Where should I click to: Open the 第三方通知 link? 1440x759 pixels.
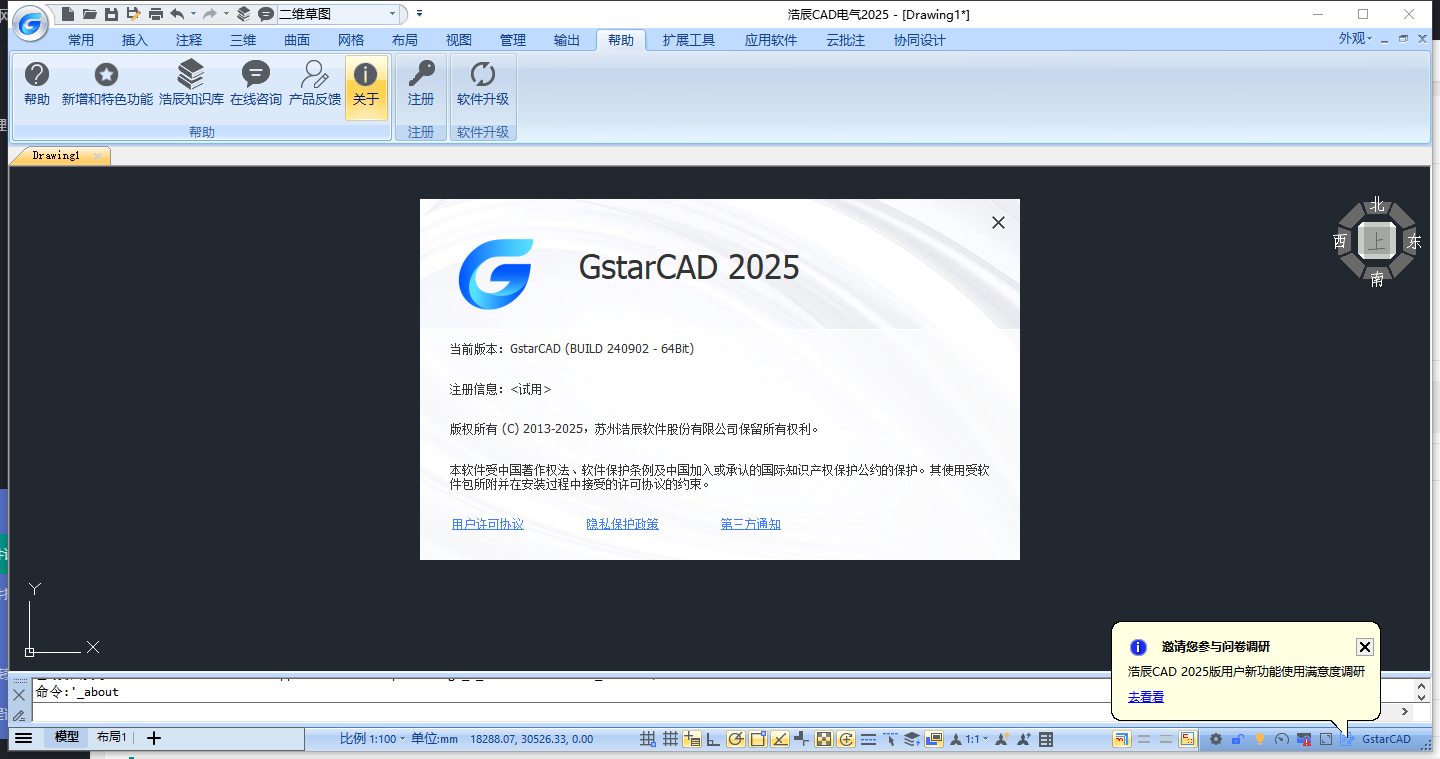click(x=751, y=524)
